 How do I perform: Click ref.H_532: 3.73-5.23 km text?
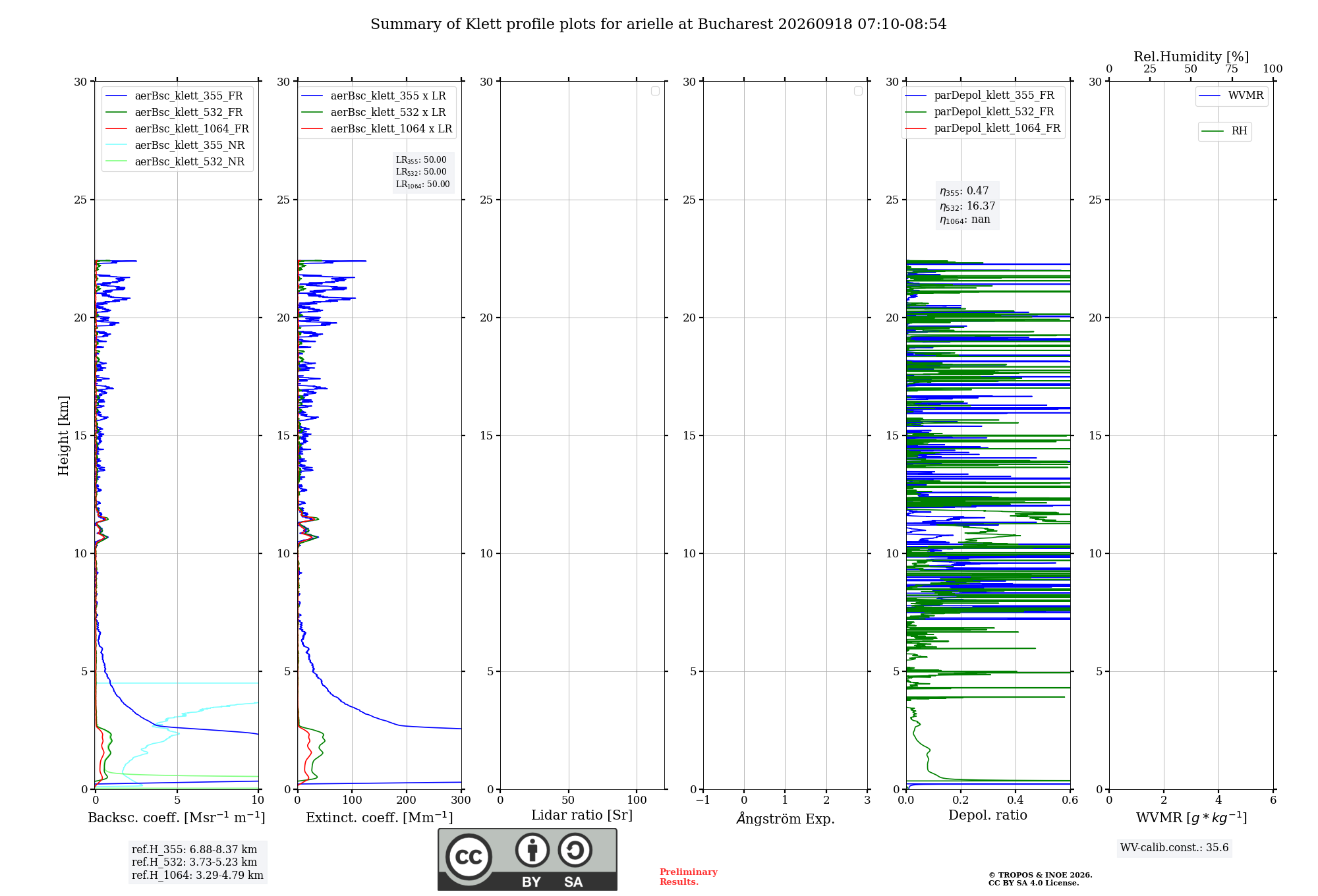194,862
